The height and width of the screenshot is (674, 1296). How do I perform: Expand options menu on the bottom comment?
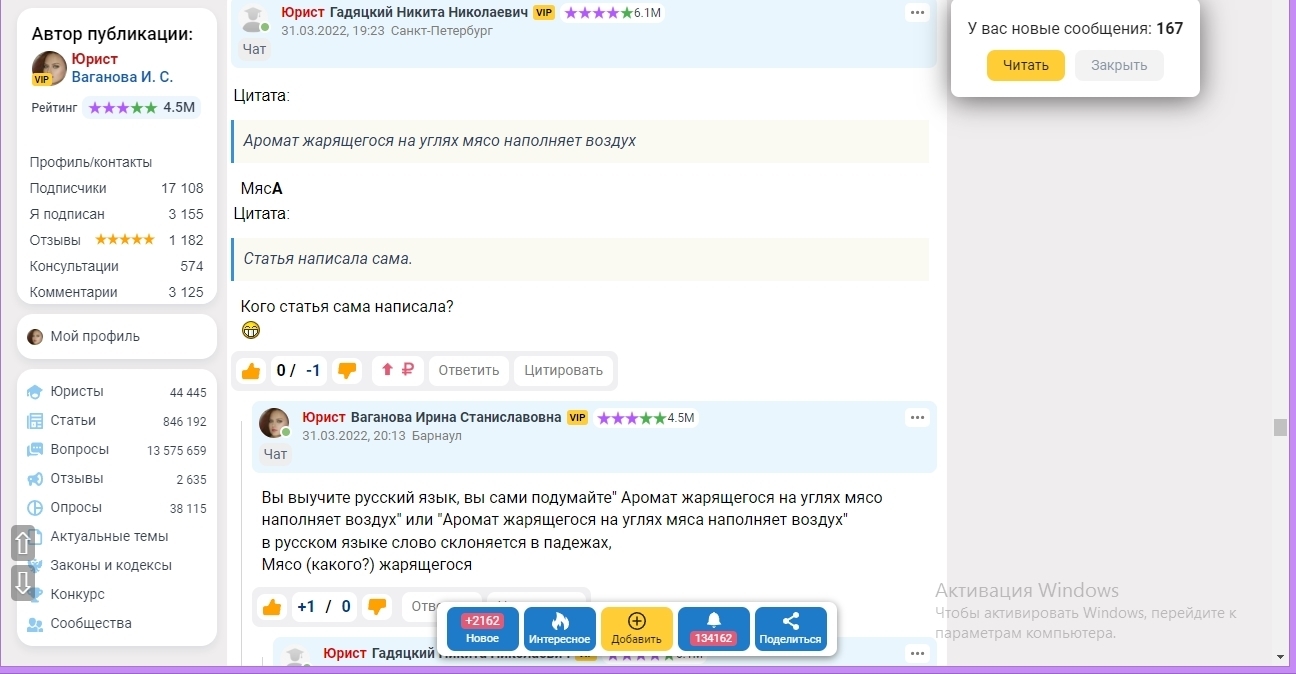click(917, 654)
